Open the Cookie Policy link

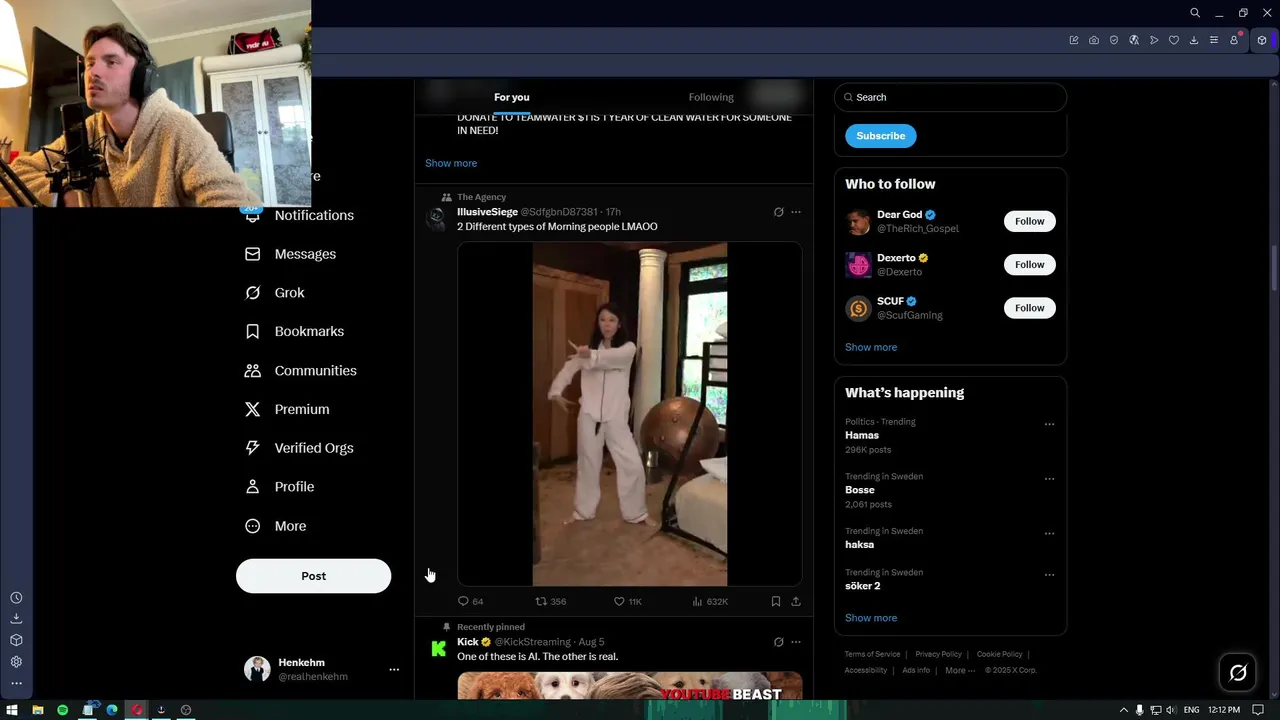coord(999,654)
